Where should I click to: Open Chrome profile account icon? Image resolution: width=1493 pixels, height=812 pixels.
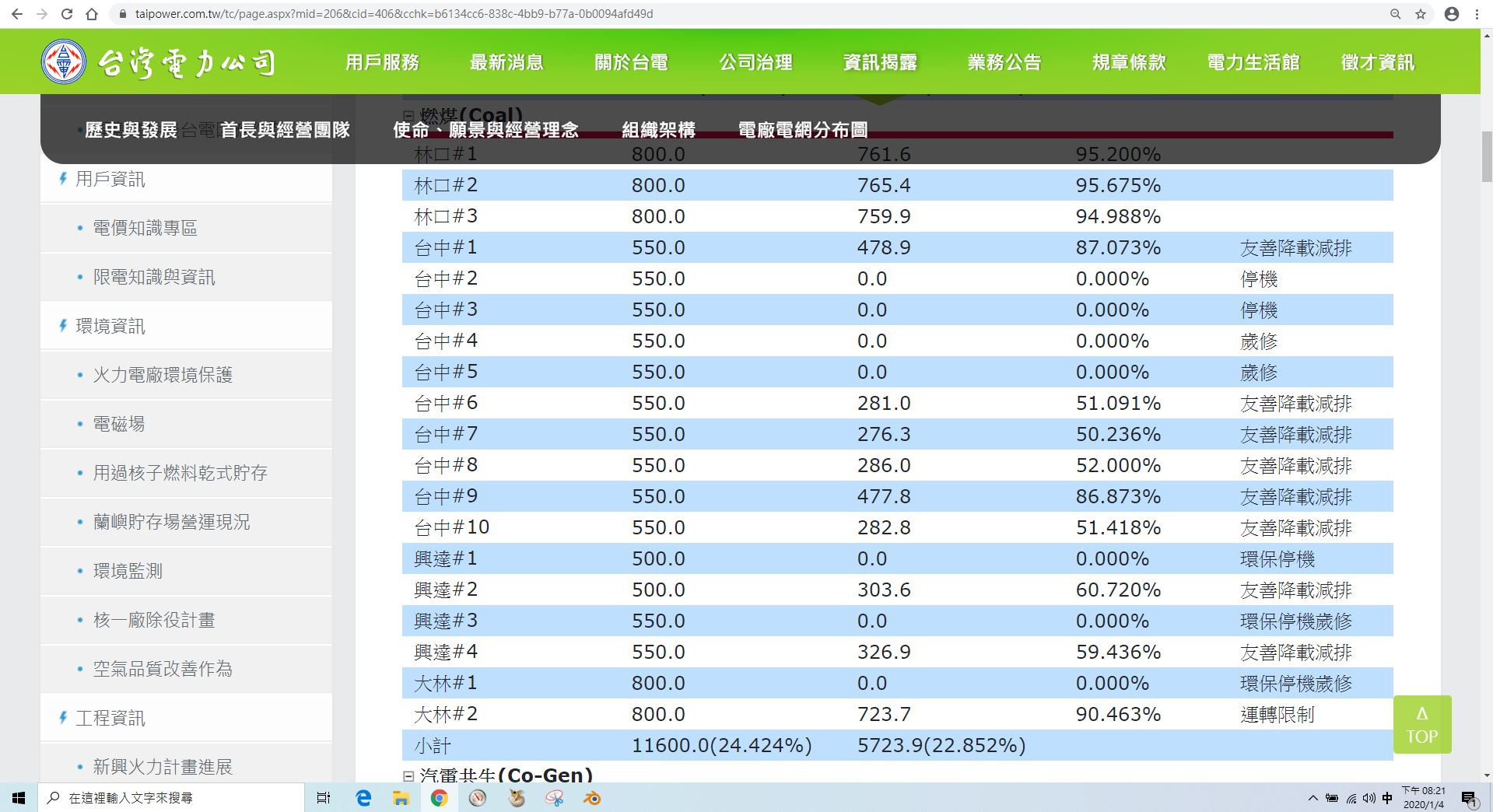[1451, 14]
